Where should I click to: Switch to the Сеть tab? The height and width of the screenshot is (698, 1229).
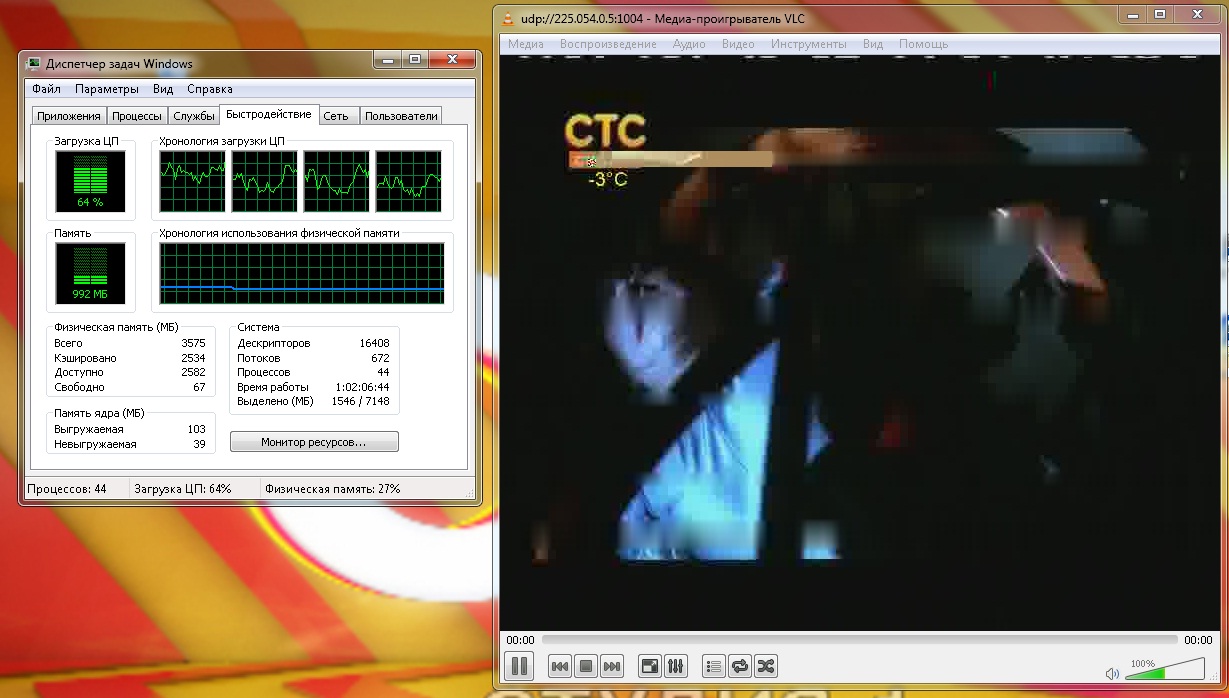coord(336,116)
